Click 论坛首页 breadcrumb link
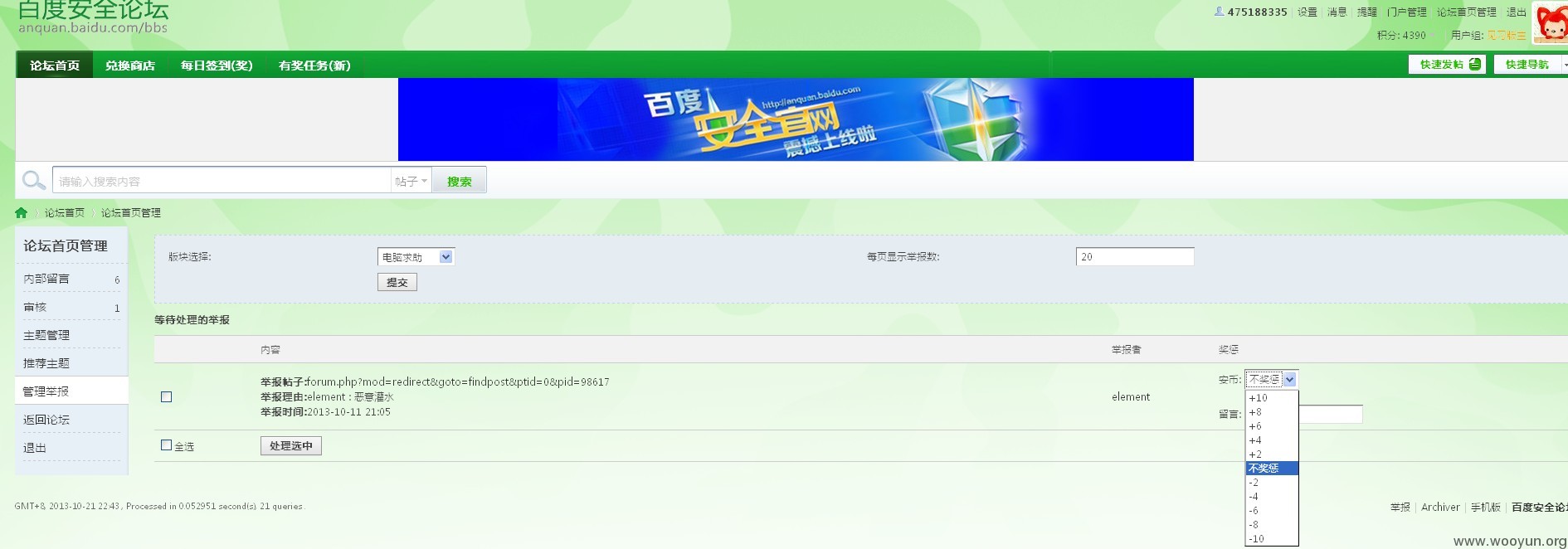Image resolution: width=1568 pixels, height=549 pixels. (x=65, y=213)
